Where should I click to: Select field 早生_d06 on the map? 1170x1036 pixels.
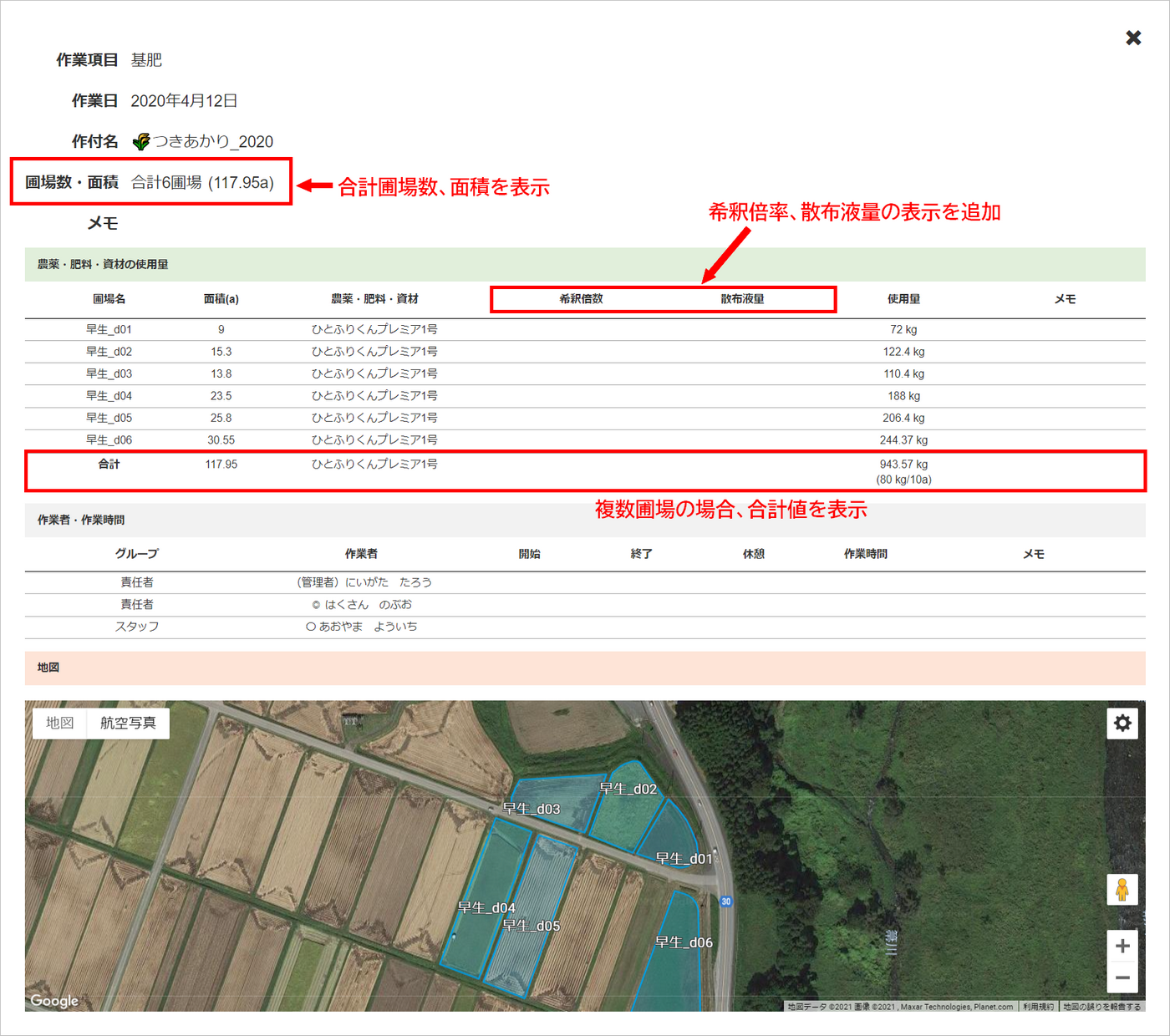click(x=684, y=942)
